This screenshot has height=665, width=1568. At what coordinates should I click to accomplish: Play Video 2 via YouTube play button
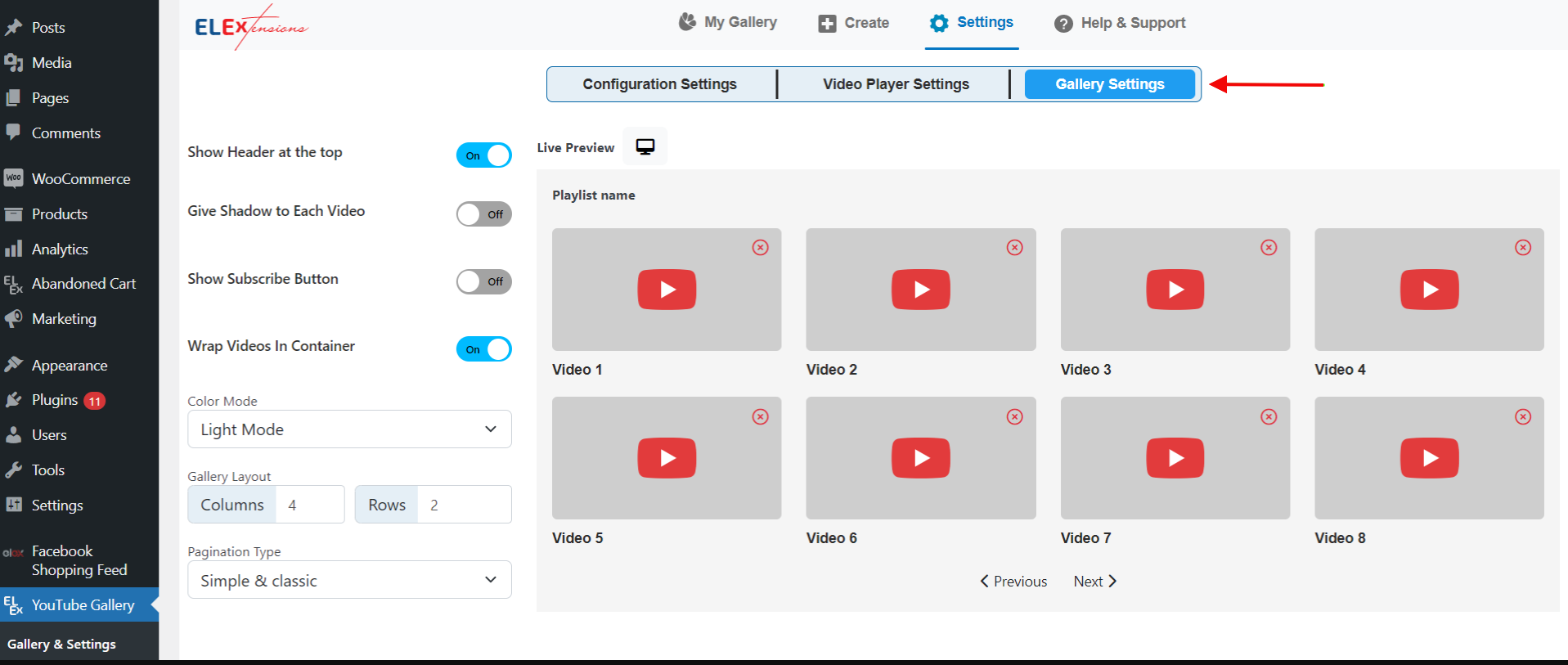pos(921,290)
